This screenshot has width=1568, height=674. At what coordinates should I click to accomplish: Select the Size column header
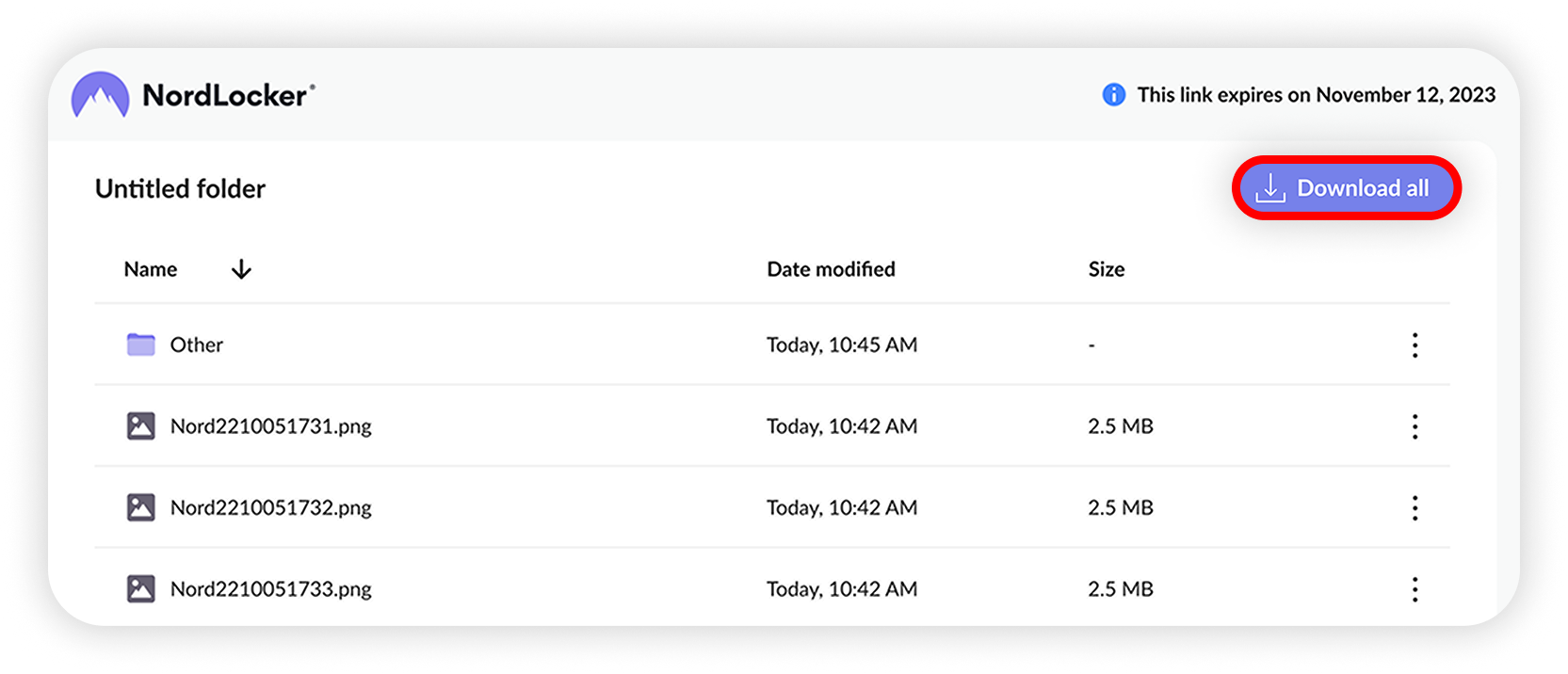pos(1106,269)
